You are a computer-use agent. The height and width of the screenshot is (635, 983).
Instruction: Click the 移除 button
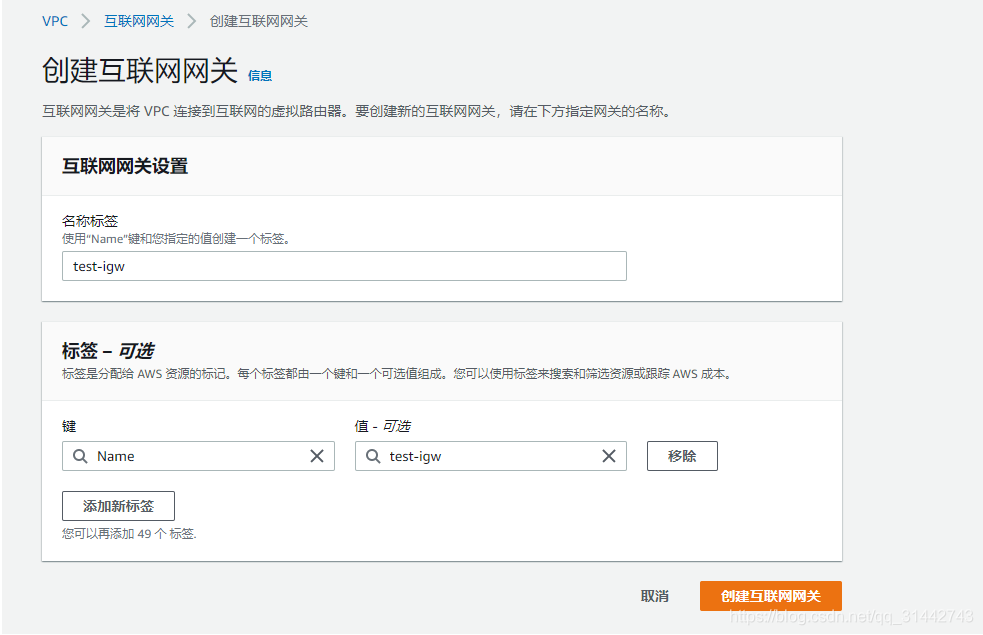tap(682, 456)
